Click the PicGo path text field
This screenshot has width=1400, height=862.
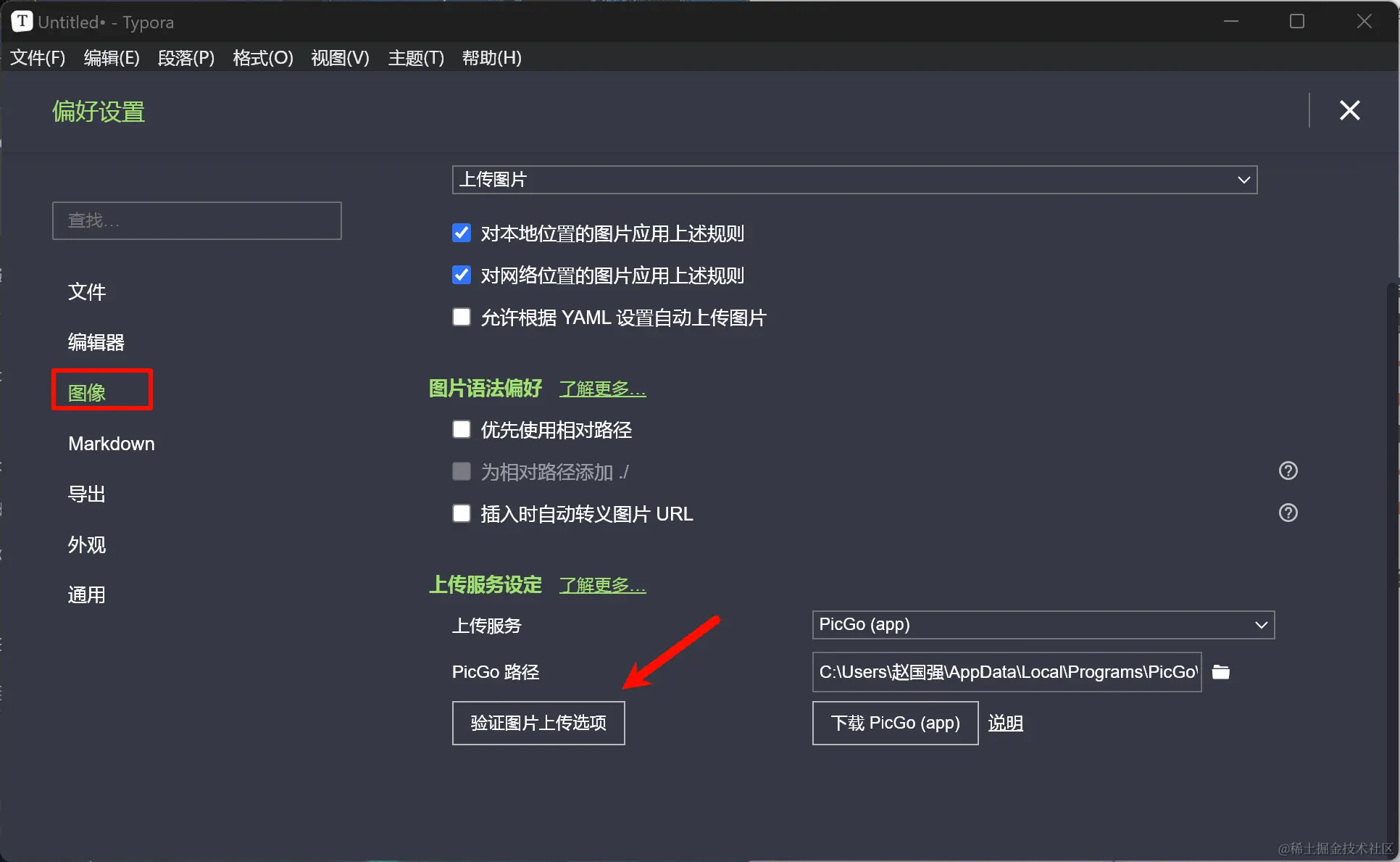click(x=1007, y=672)
